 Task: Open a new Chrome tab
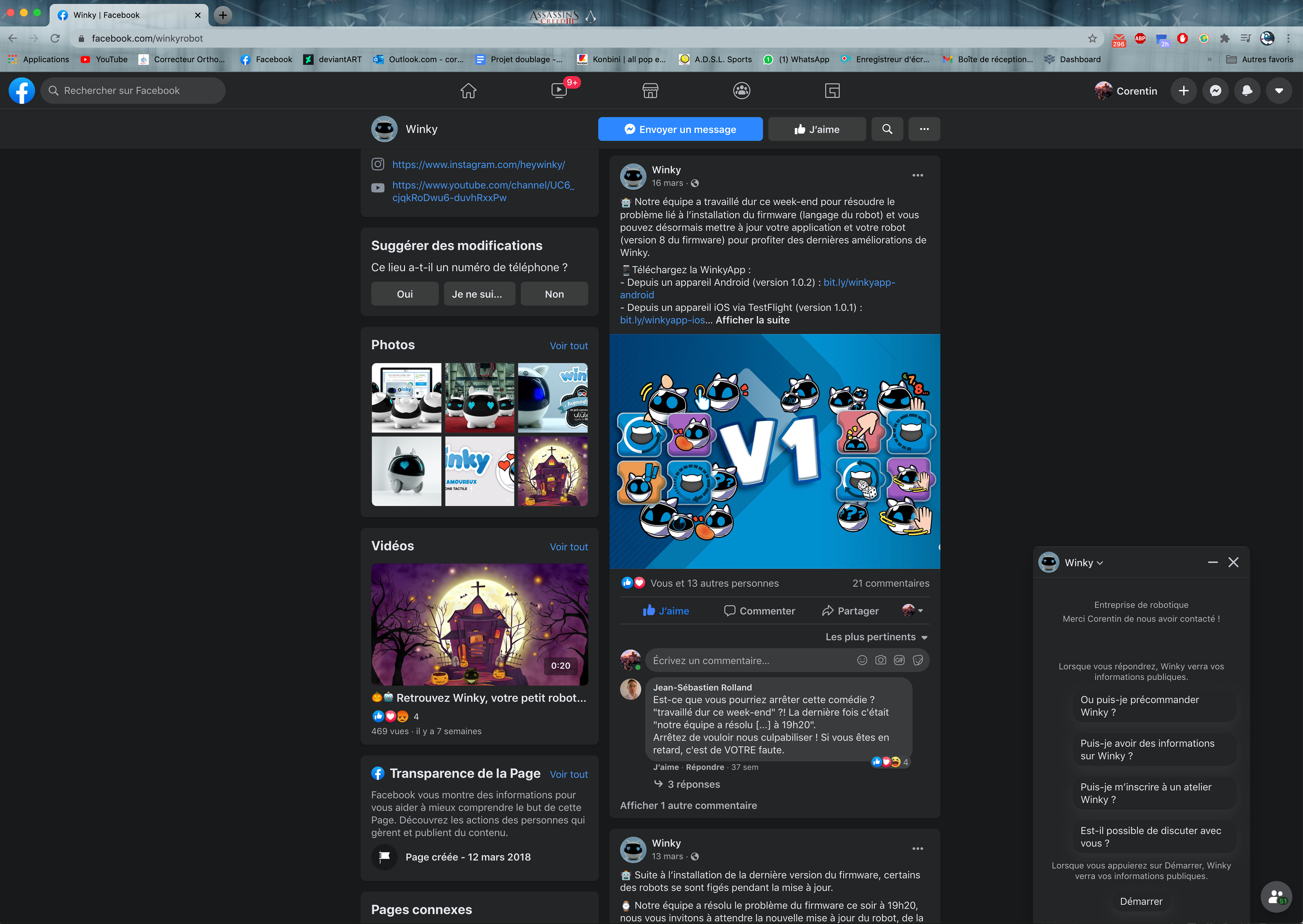223,15
